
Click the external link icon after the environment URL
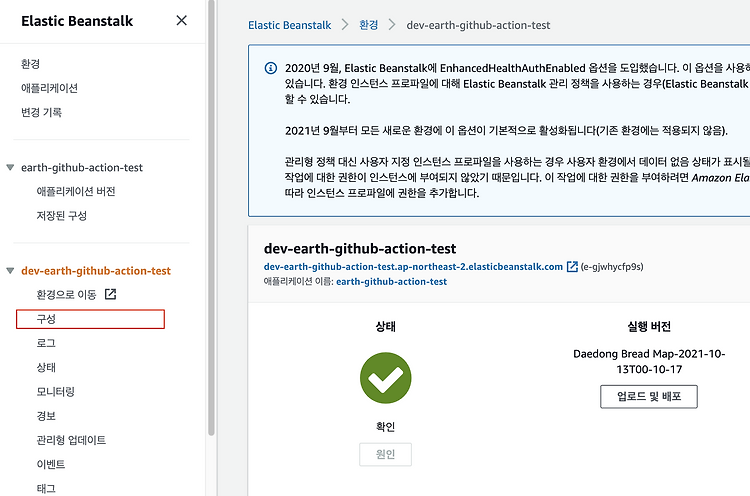(572, 266)
